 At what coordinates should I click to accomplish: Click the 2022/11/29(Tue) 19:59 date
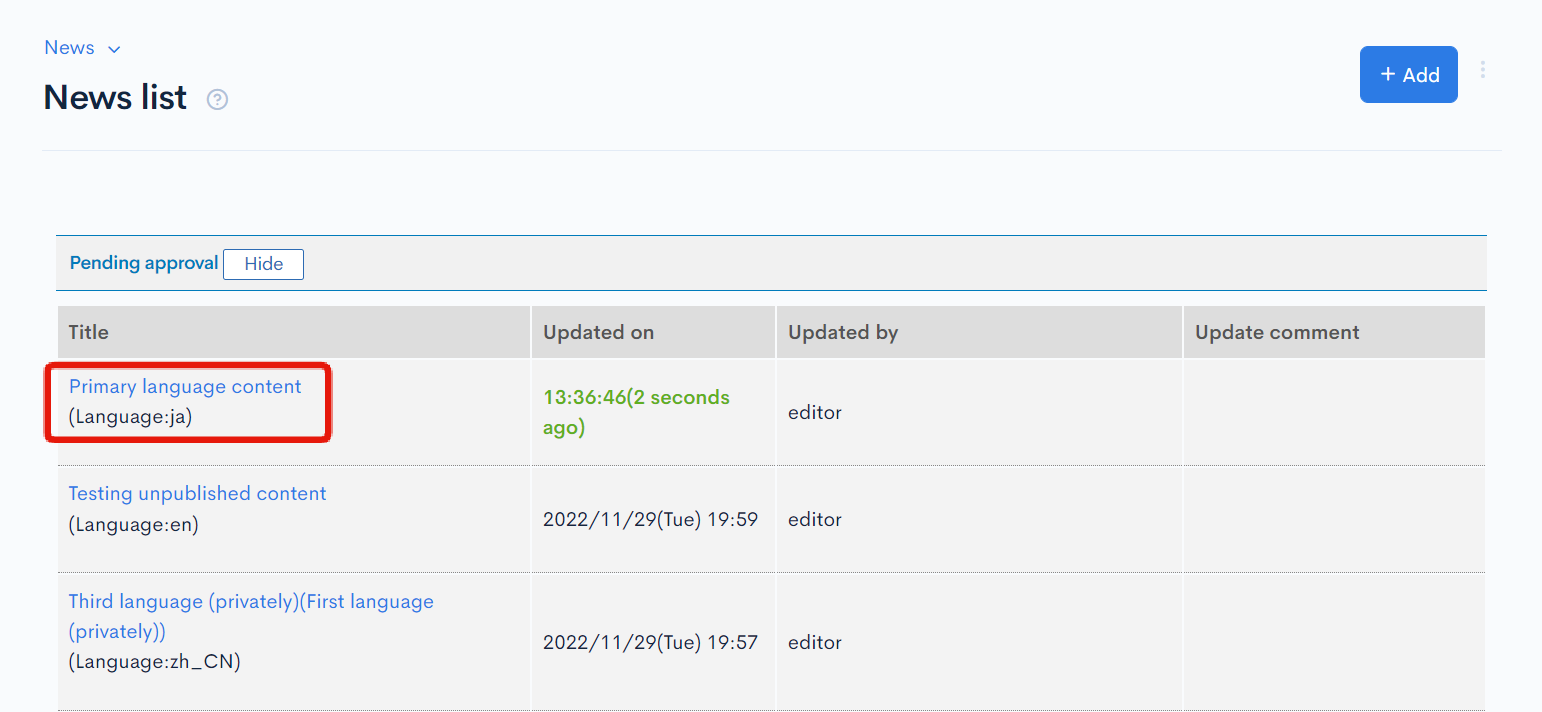[x=650, y=520]
